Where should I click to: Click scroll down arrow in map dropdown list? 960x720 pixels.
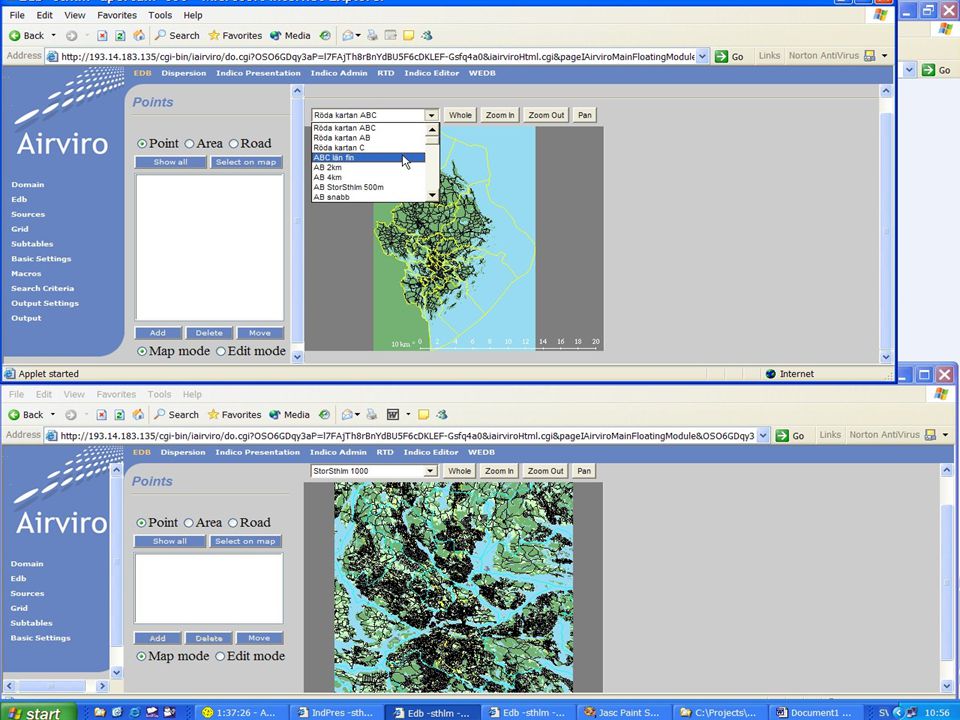click(432, 195)
